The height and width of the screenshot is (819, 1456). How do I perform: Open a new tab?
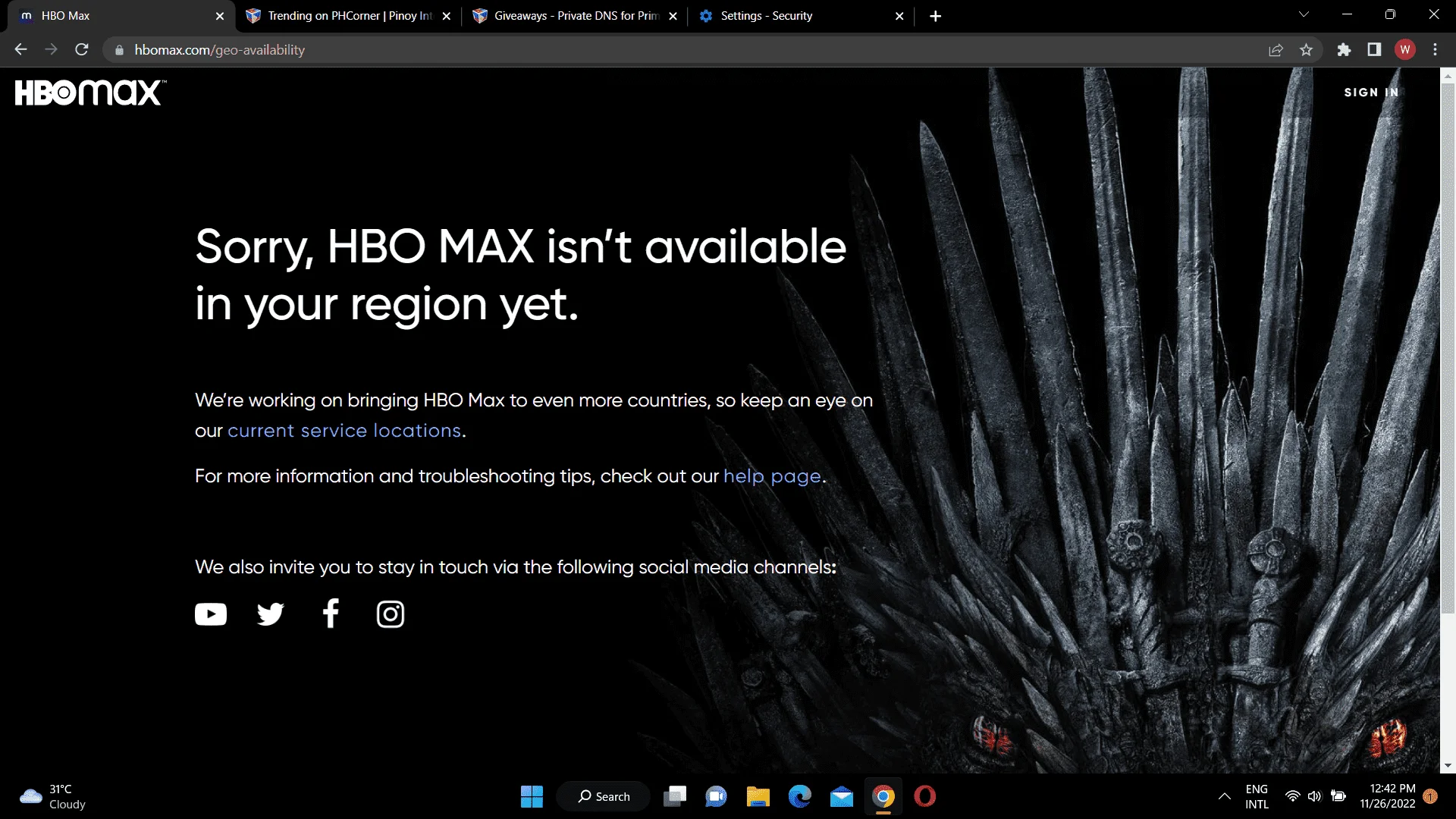click(935, 16)
